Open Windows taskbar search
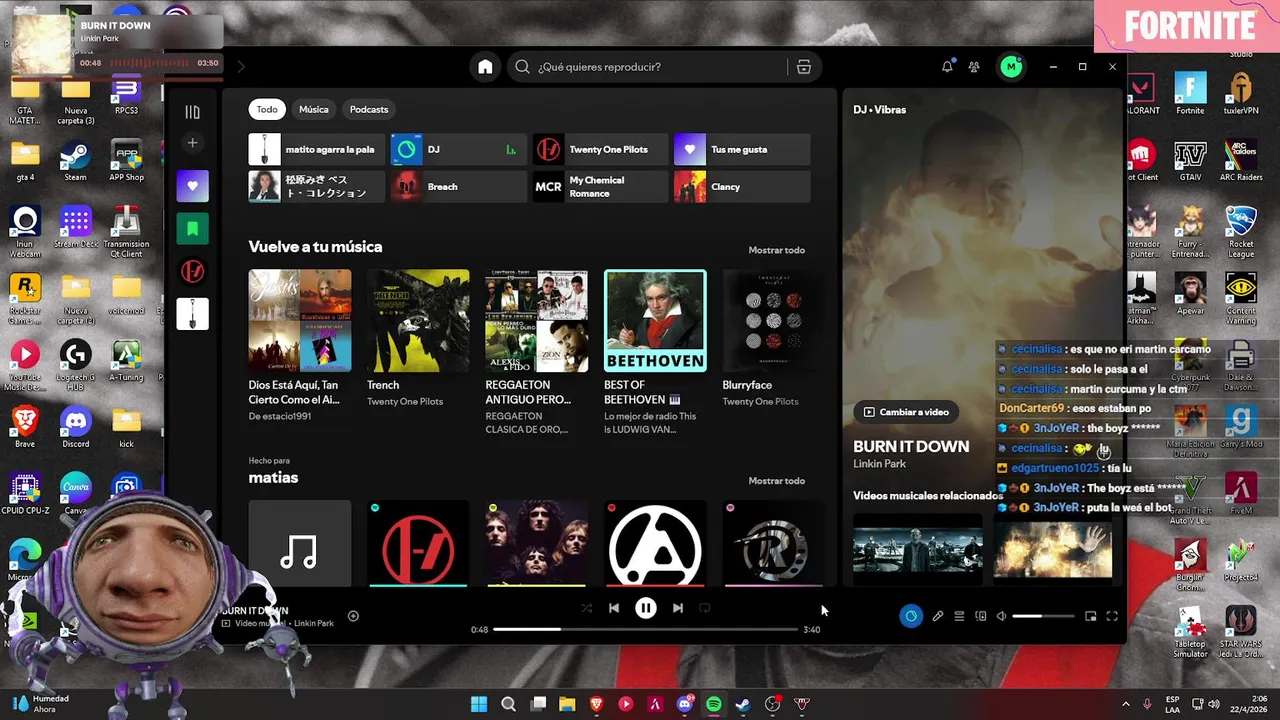 coord(508,704)
